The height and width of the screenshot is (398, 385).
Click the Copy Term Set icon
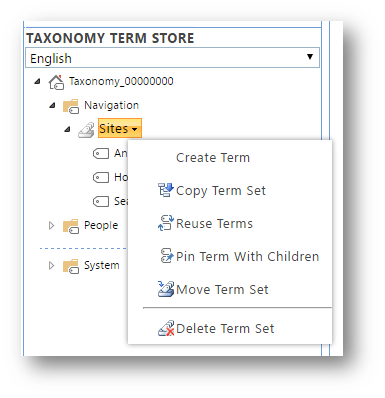(x=166, y=190)
